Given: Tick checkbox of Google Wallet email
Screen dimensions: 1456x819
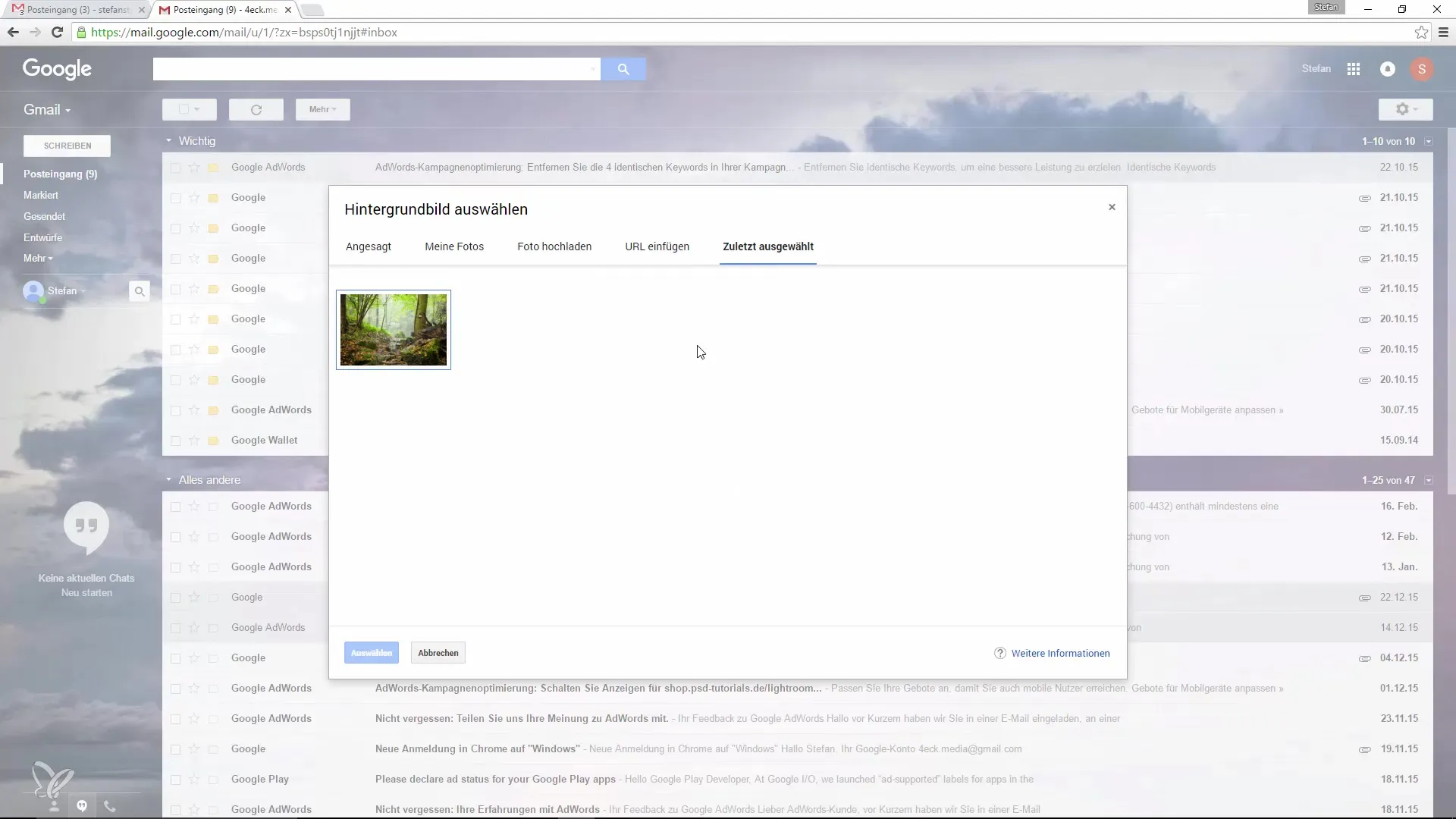Looking at the screenshot, I should pos(175,441).
